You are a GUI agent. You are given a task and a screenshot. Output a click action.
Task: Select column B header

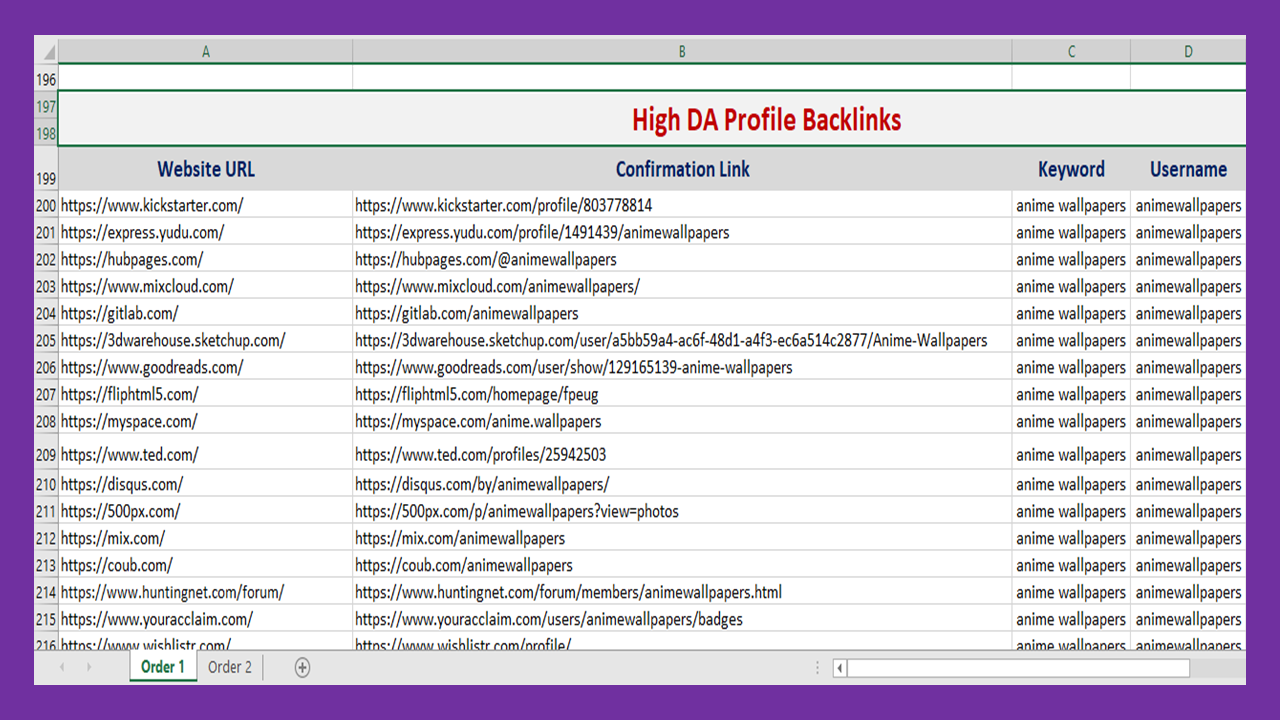tap(682, 52)
